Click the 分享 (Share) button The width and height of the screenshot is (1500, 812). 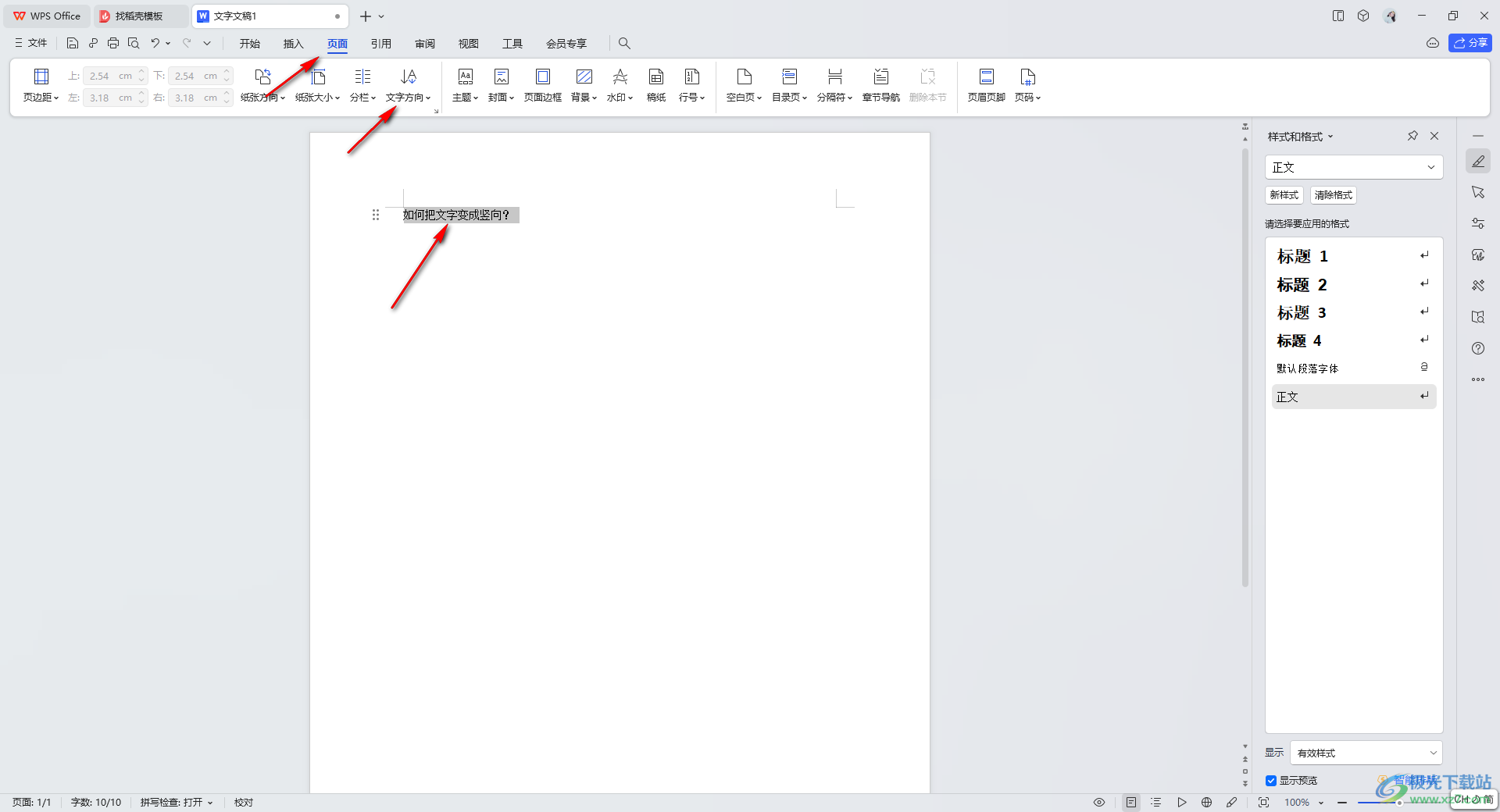pyautogui.click(x=1470, y=43)
